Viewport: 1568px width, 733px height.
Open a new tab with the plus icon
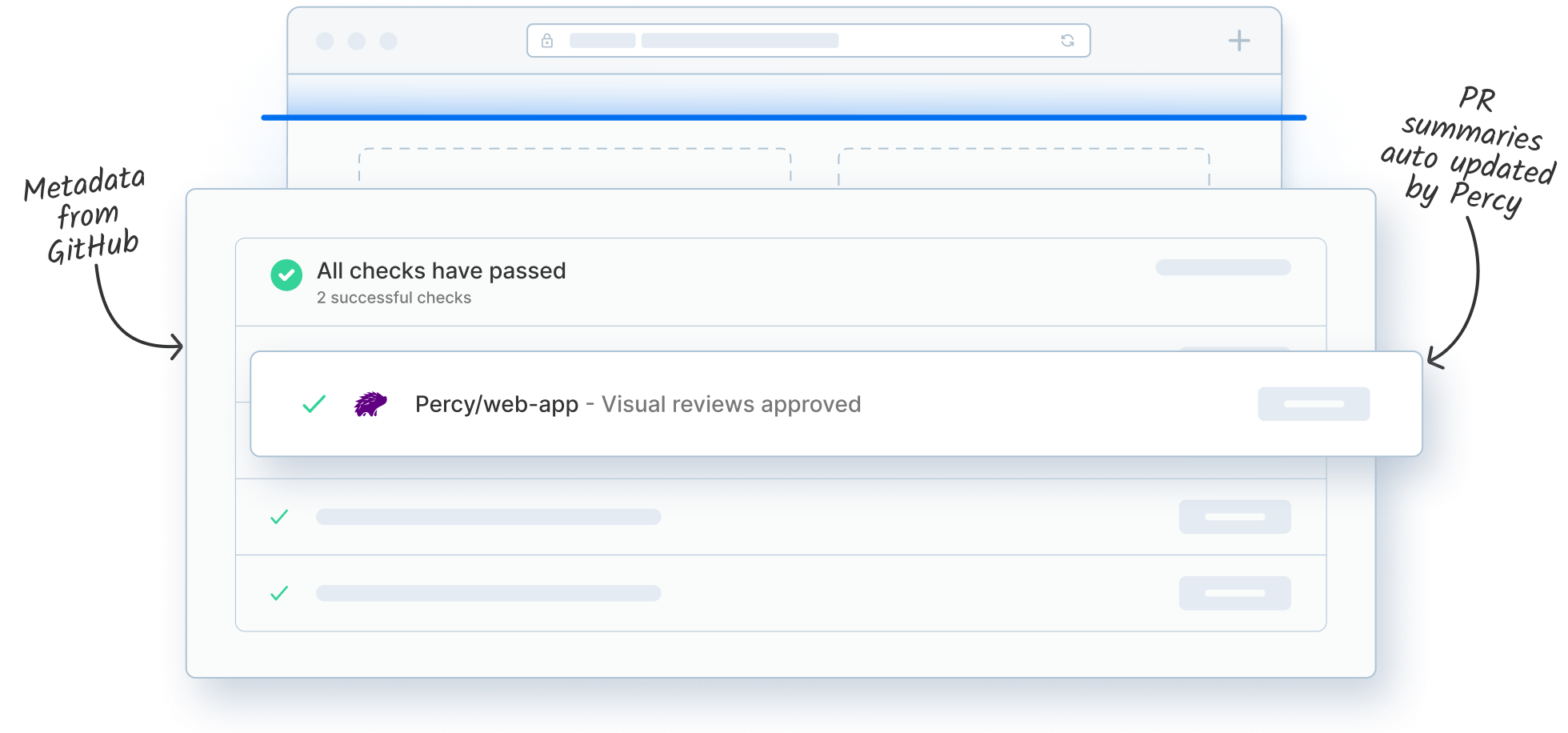pos(1239,41)
